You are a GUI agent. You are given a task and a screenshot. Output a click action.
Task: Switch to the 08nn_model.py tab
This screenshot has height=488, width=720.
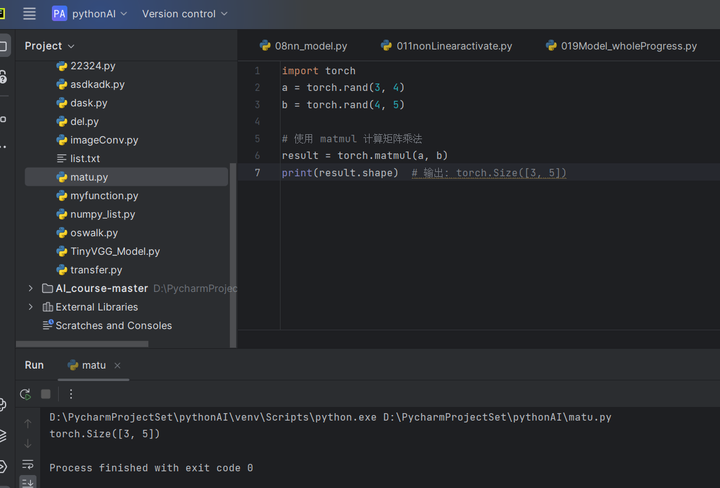click(303, 45)
